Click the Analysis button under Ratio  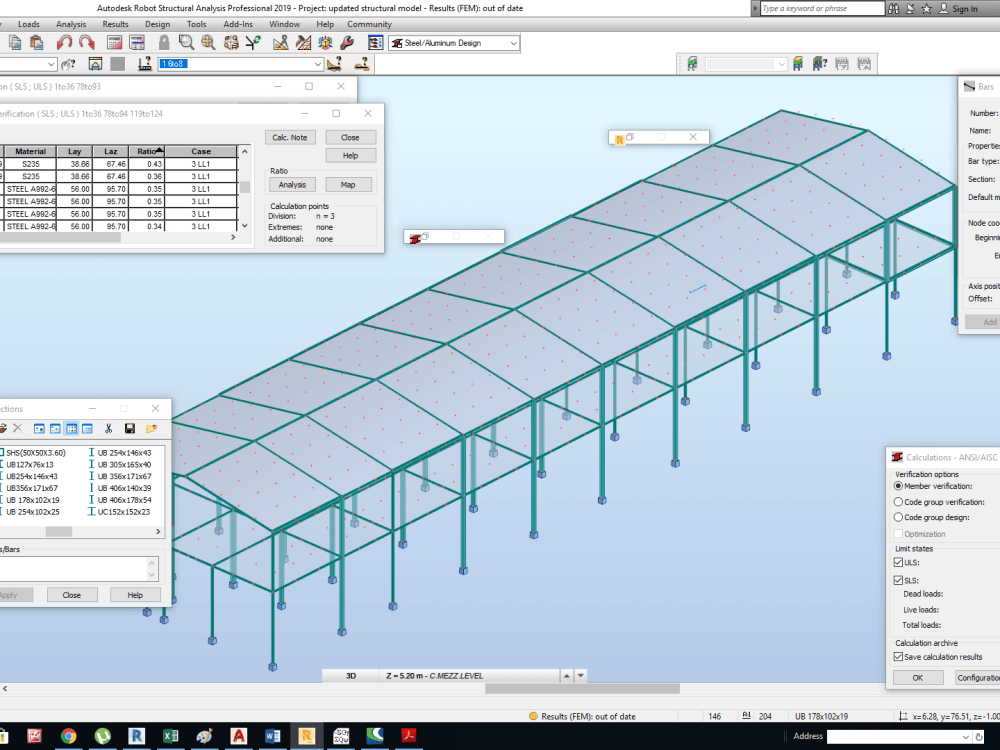292,184
